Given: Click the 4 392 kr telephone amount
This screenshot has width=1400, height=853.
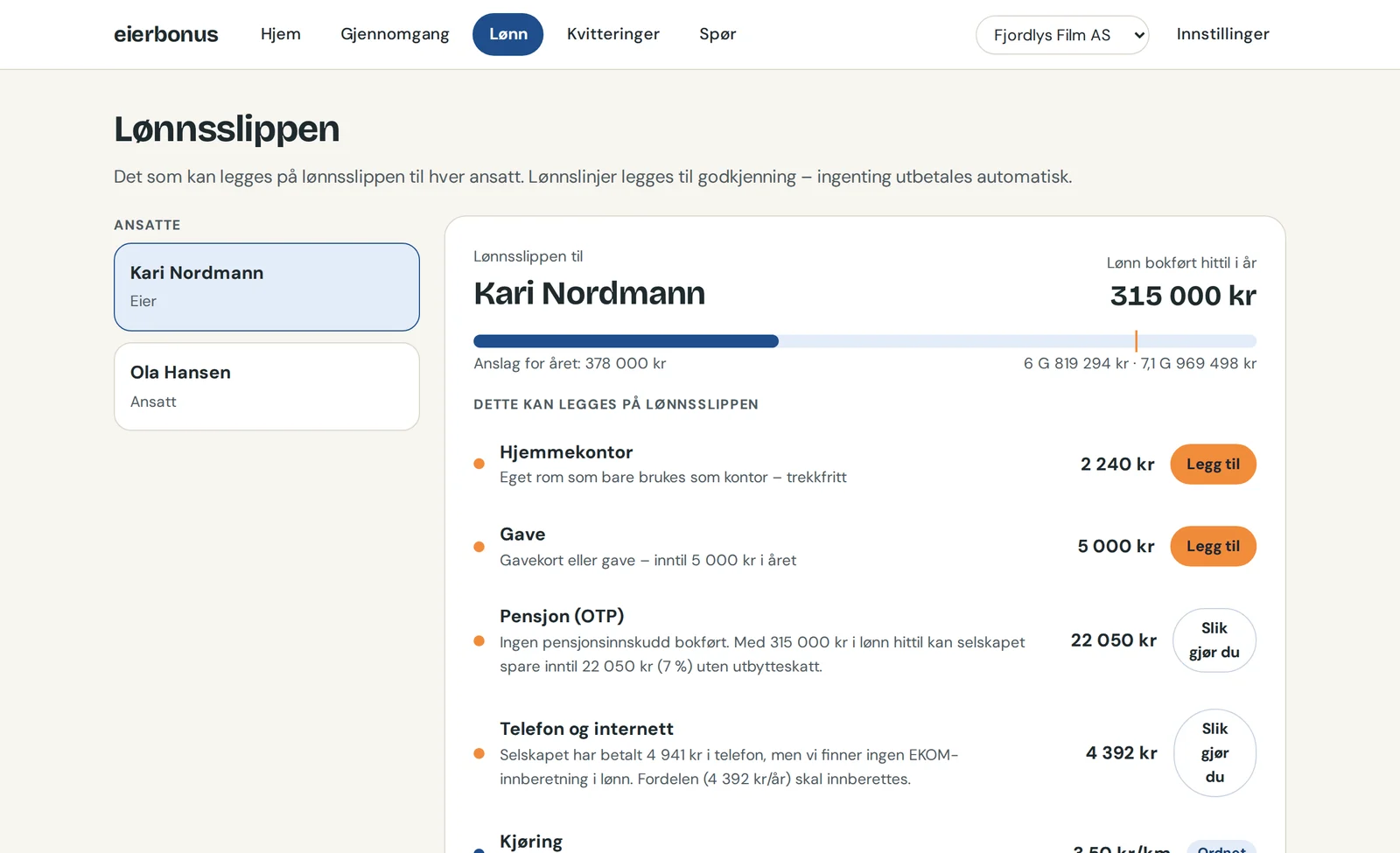Looking at the screenshot, I should click(x=1122, y=753).
